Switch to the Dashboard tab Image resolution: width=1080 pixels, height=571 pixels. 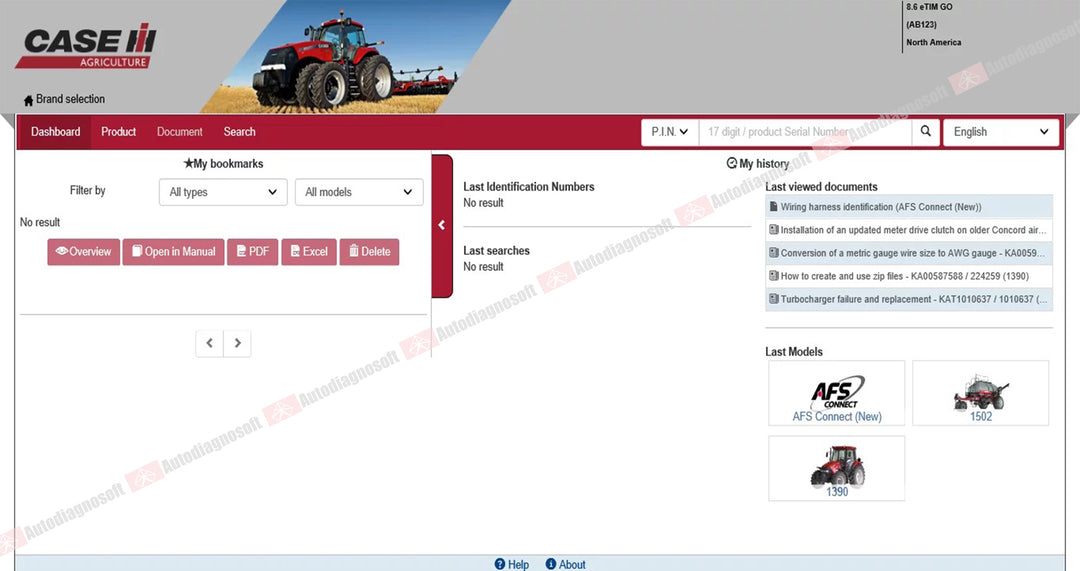click(55, 132)
